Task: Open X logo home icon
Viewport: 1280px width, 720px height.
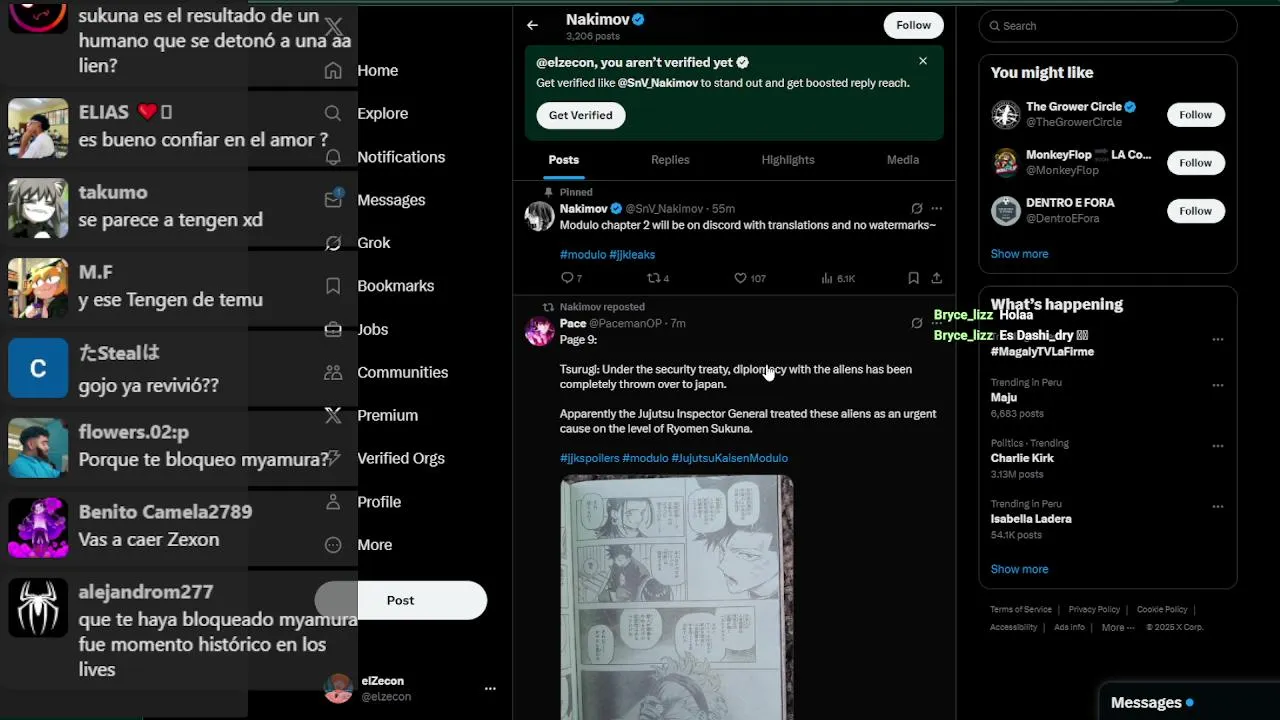Action: point(333,26)
